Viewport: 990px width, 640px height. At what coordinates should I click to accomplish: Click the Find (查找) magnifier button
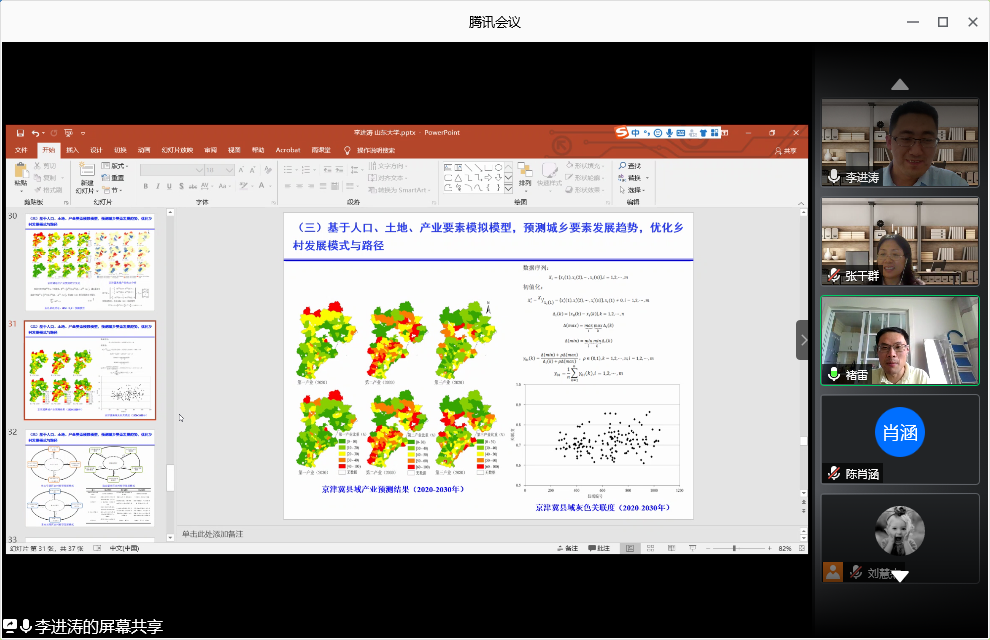pos(630,165)
